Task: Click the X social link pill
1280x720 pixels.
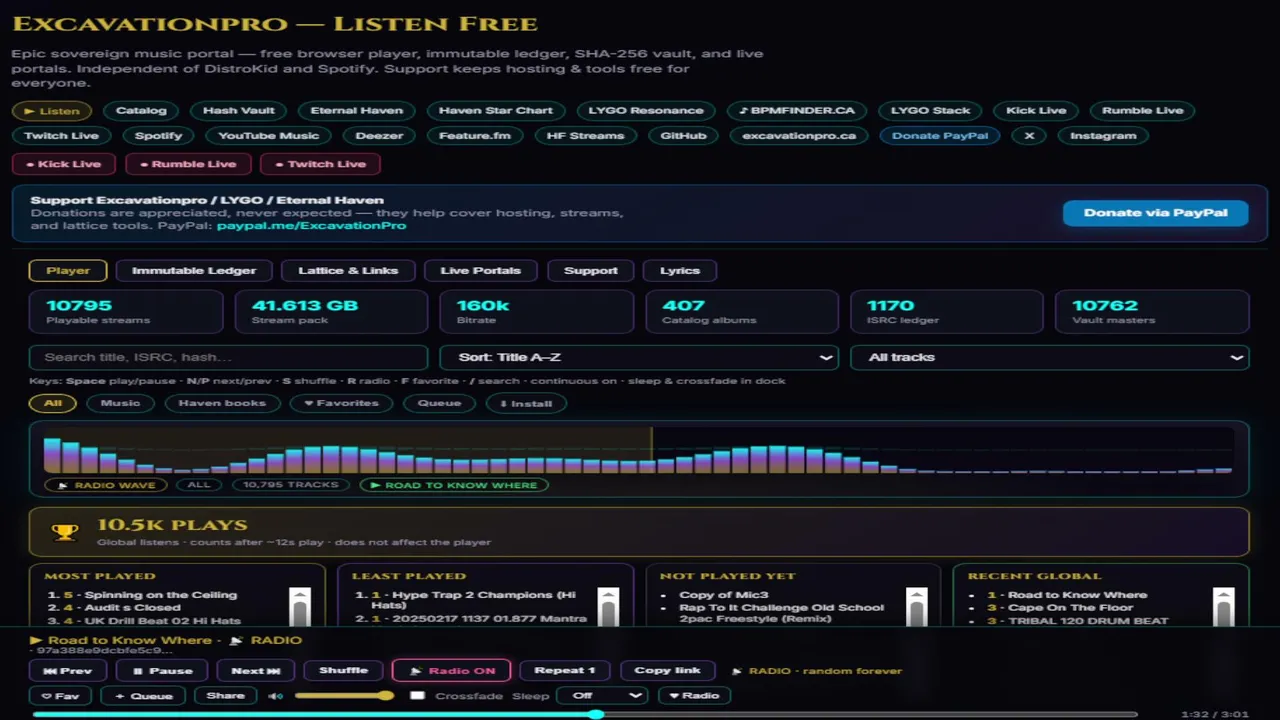Action: [1029, 136]
